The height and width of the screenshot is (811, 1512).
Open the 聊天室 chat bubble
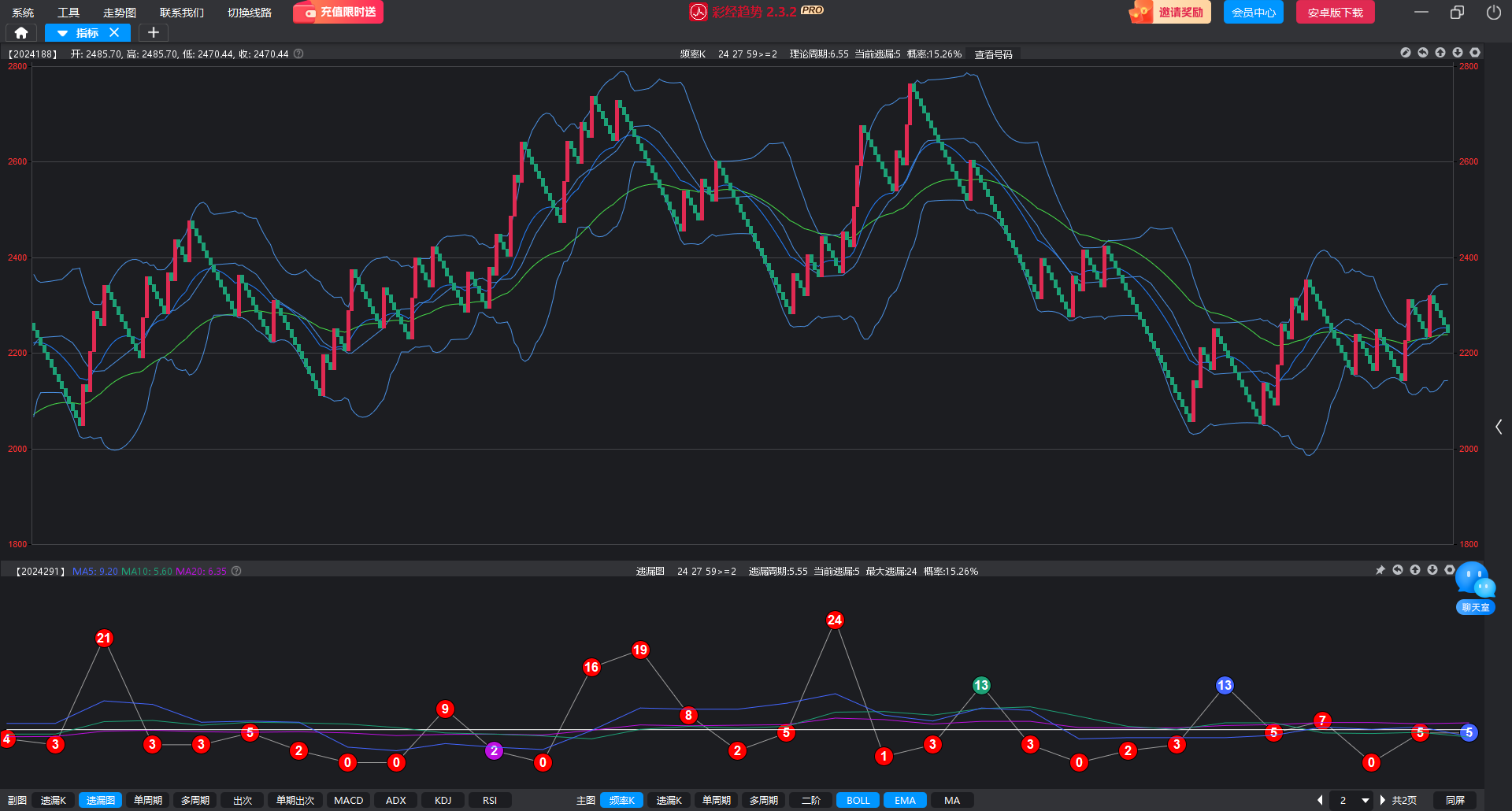click(x=1475, y=588)
